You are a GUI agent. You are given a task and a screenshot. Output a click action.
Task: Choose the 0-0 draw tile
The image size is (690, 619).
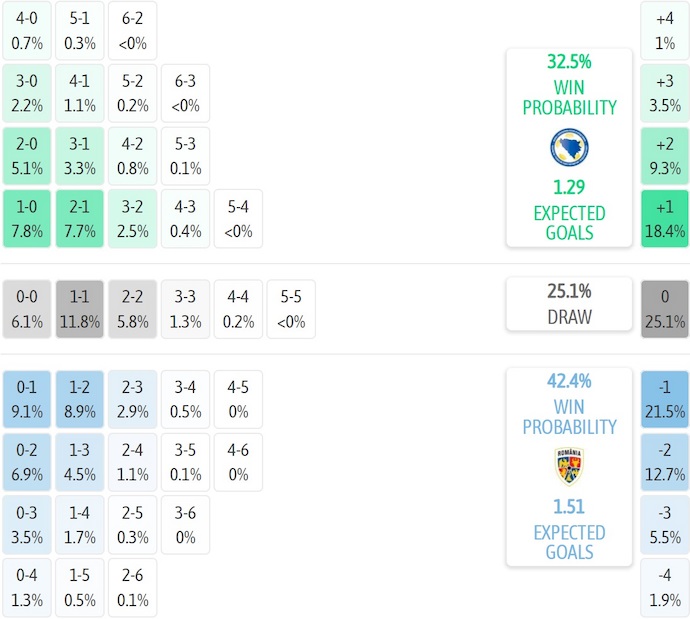pos(28,309)
